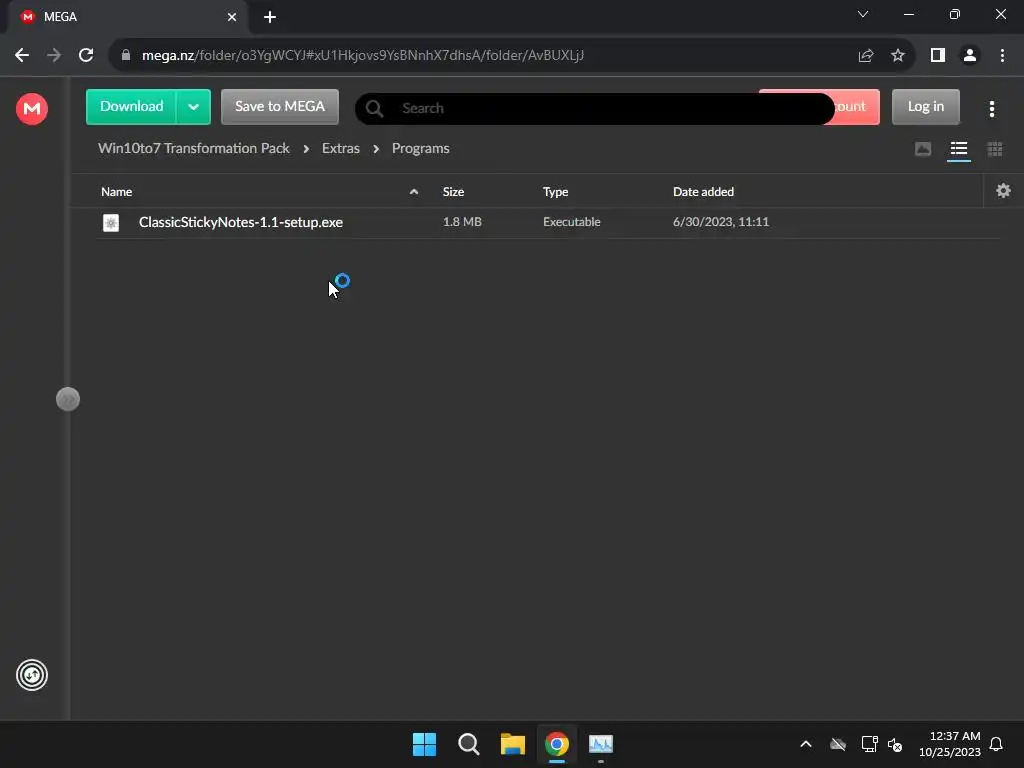Click the MEGA logo icon in sidebar

[31, 108]
